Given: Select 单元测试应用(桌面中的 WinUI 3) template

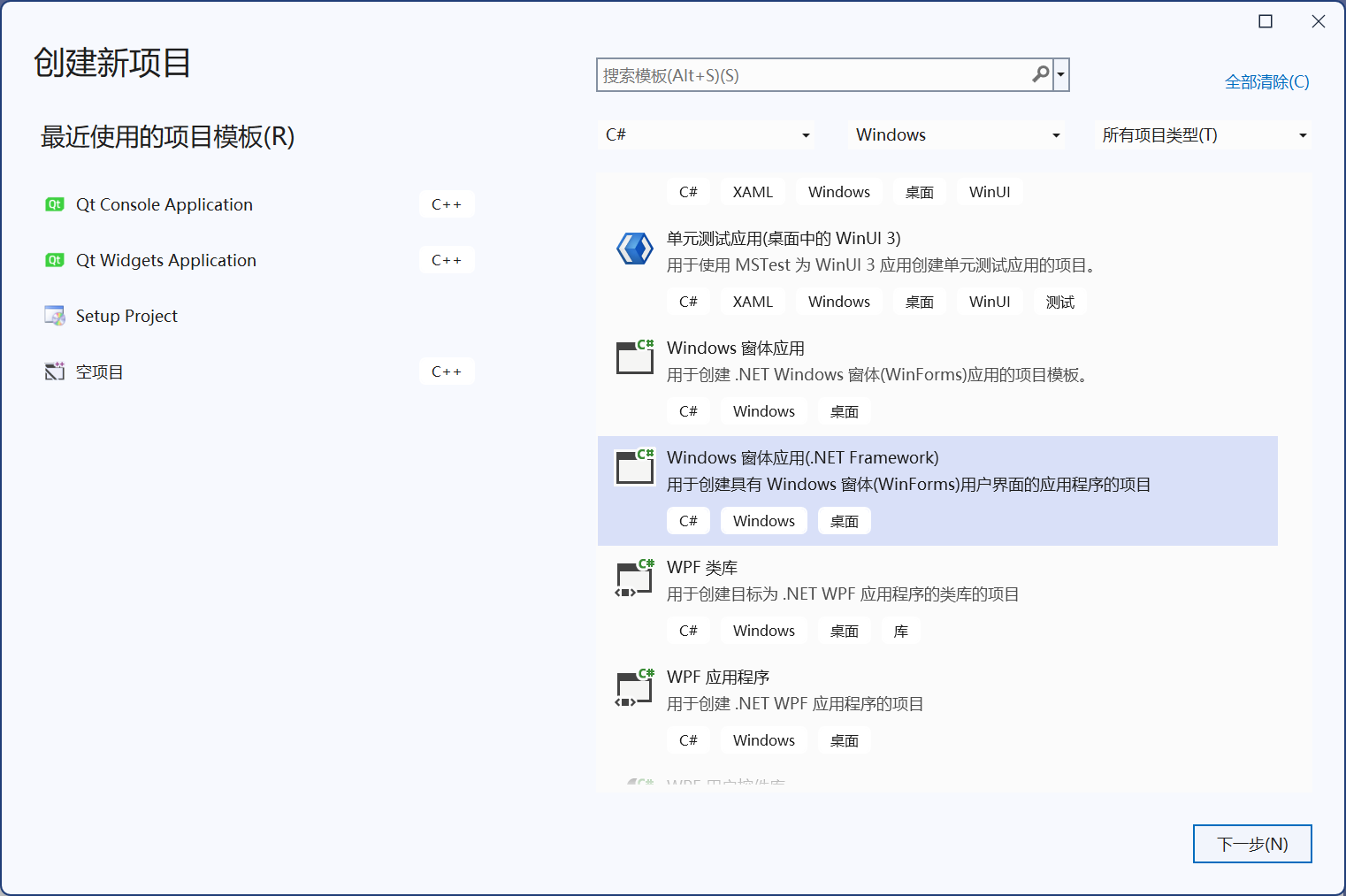Looking at the screenshot, I should [784, 238].
